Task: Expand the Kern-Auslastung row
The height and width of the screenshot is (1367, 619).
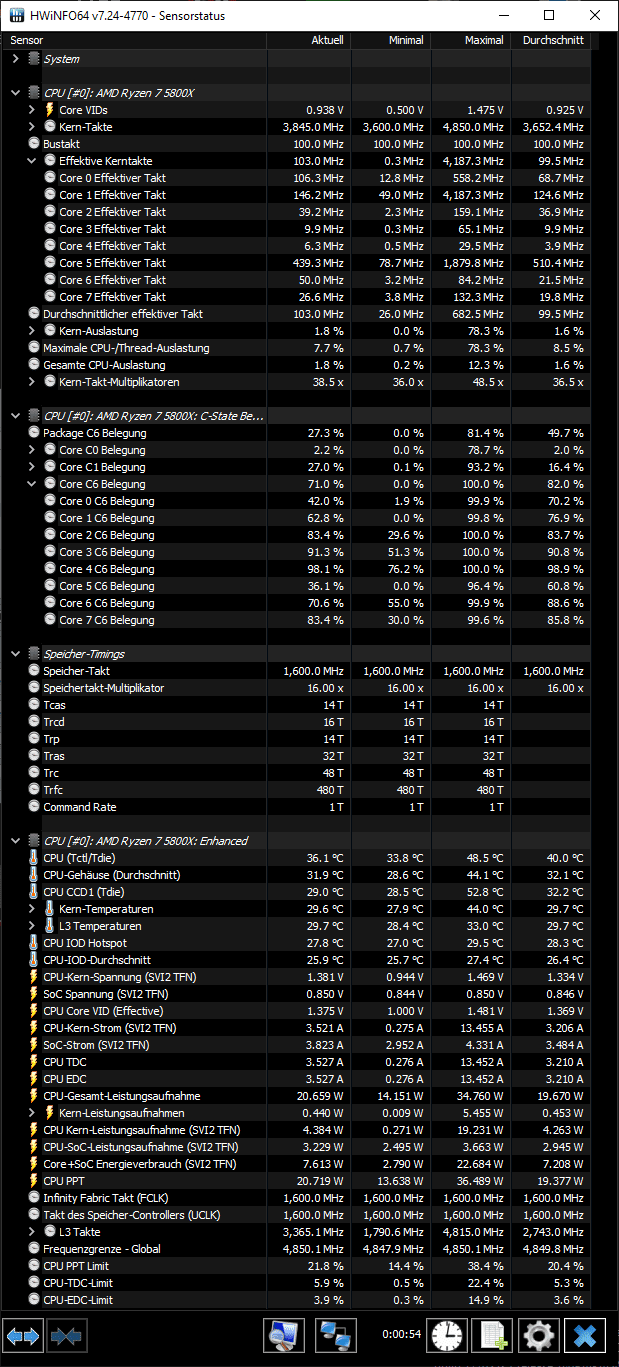Action: 32,330
